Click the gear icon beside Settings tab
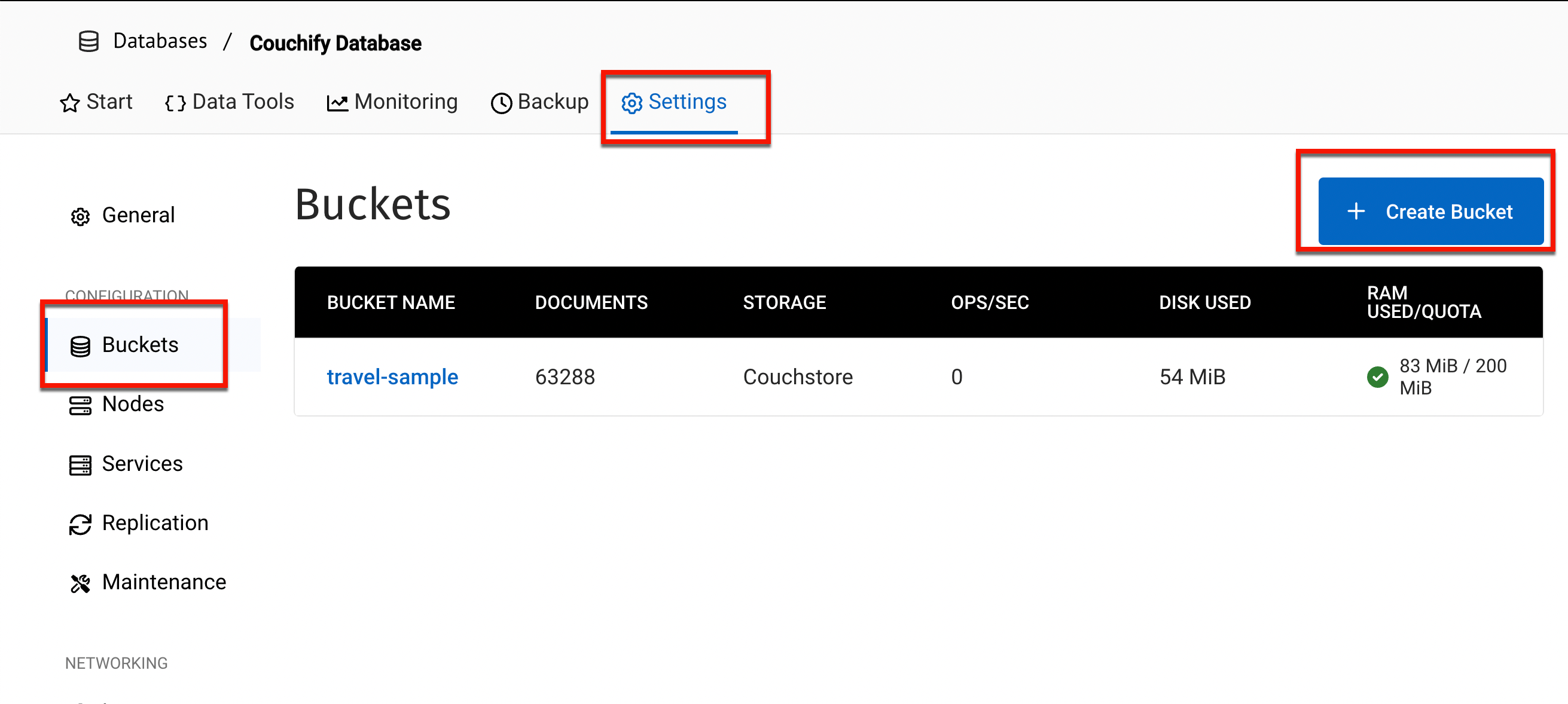1568x704 pixels. (x=632, y=103)
